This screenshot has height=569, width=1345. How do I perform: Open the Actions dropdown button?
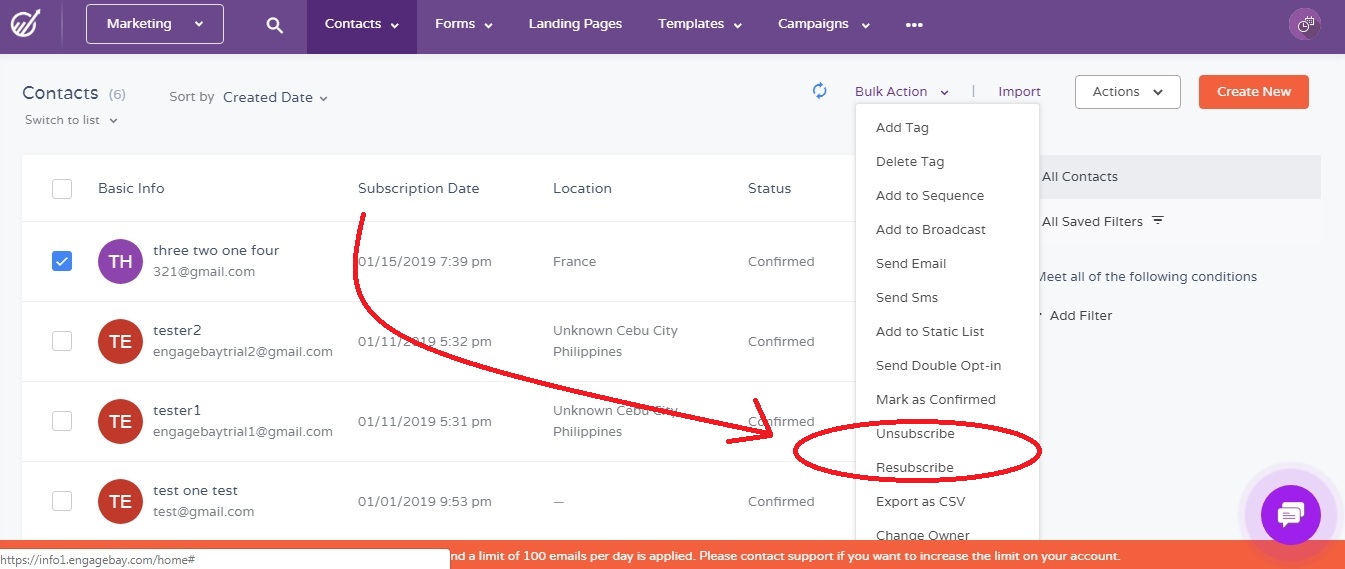point(1127,91)
